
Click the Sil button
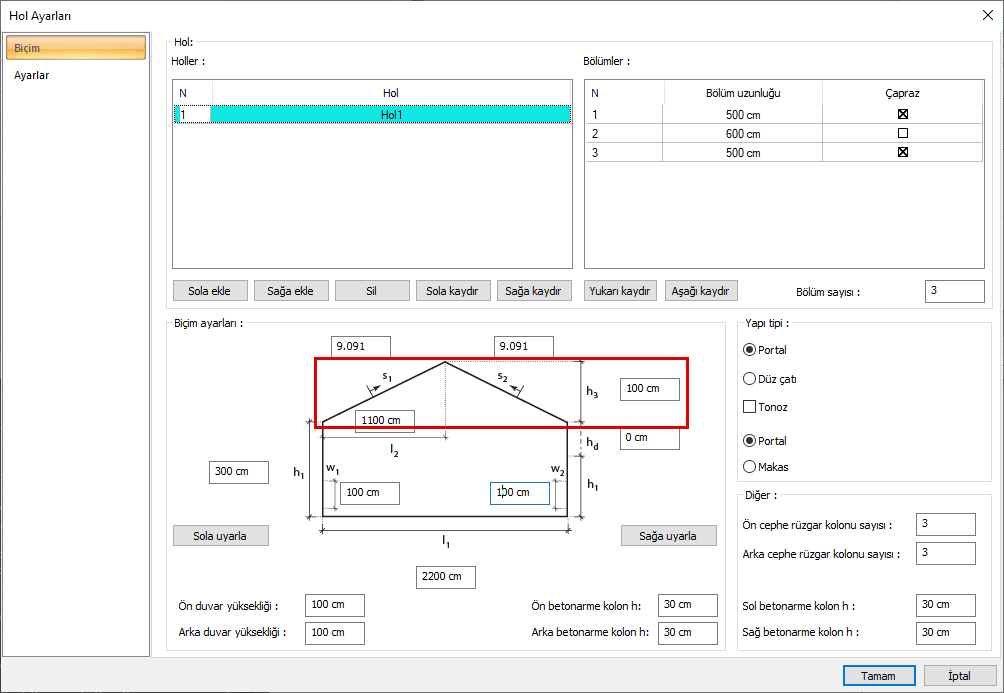pyautogui.click(x=371, y=291)
